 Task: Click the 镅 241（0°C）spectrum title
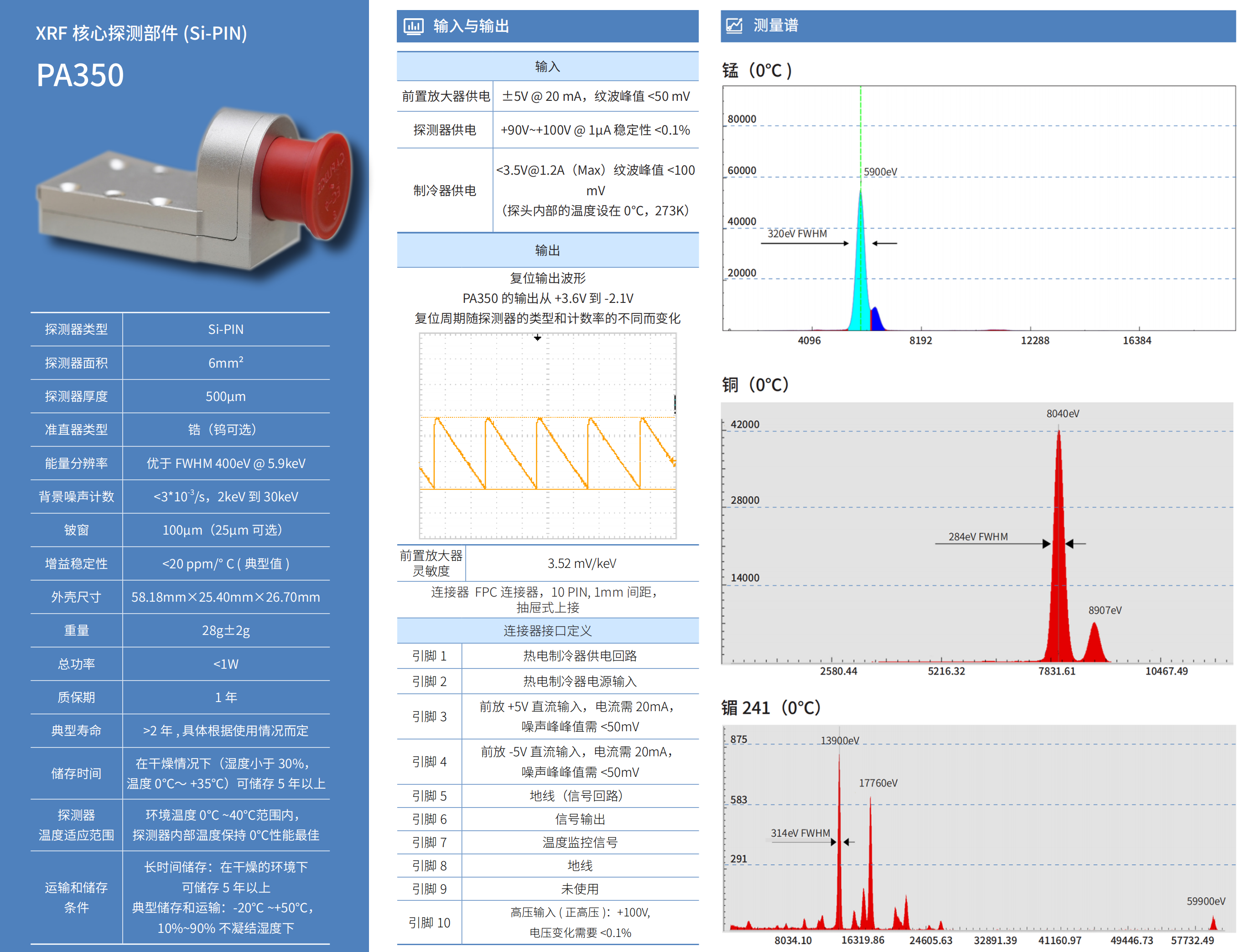[x=771, y=708]
